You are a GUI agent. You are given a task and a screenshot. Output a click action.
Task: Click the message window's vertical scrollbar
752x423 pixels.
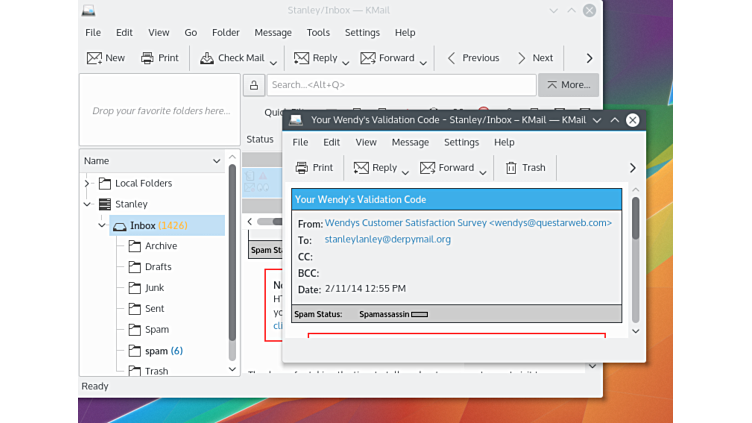pos(635,260)
